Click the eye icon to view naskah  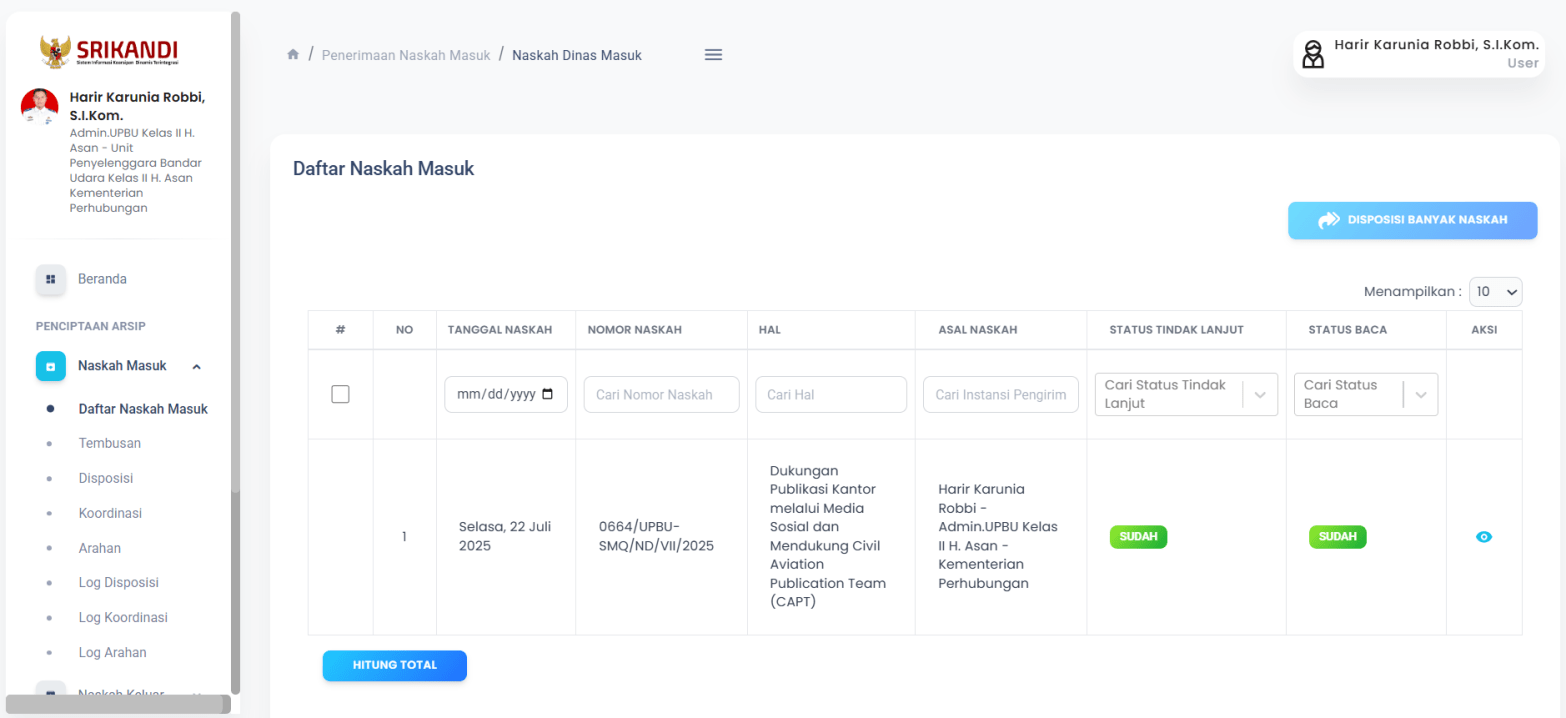1484,537
